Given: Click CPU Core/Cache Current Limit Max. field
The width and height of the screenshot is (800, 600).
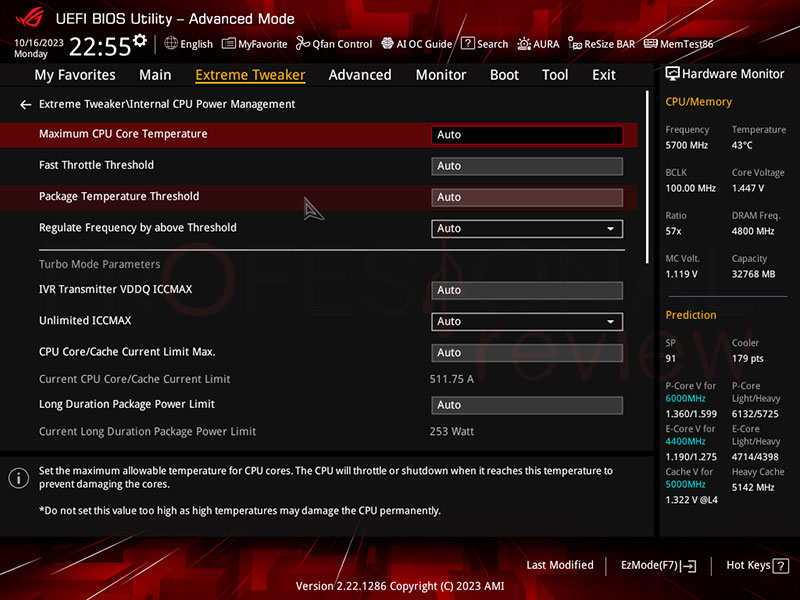Looking at the screenshot, I should tap(527, 353).
